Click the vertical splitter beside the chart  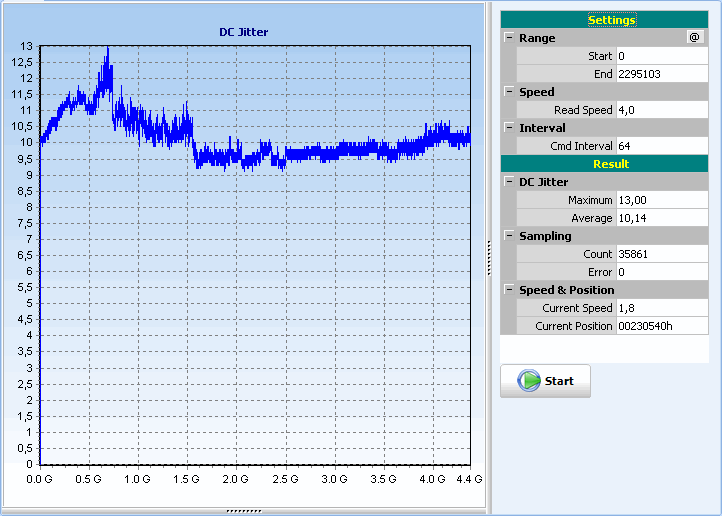(488, 257)
